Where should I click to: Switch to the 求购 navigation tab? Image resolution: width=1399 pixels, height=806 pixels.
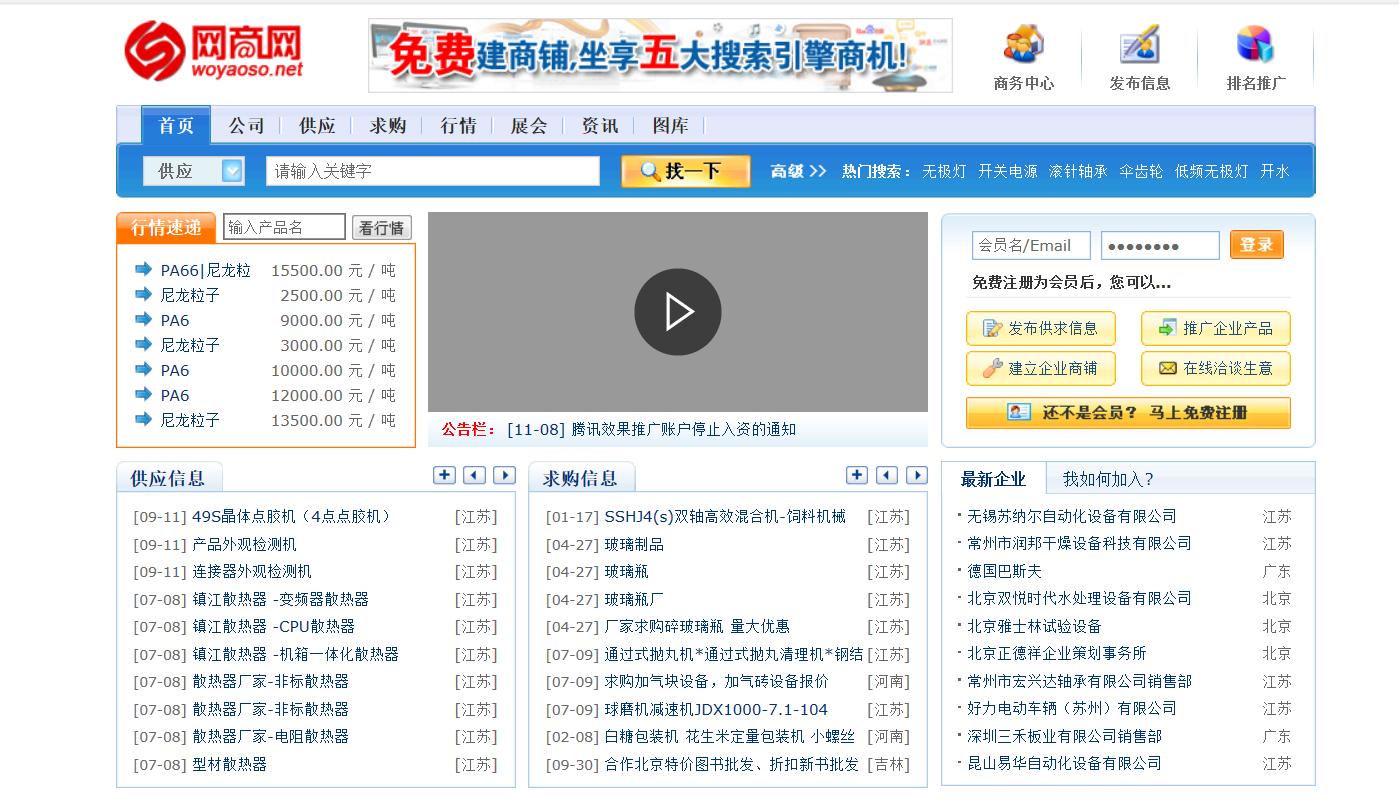pos(386,125)
